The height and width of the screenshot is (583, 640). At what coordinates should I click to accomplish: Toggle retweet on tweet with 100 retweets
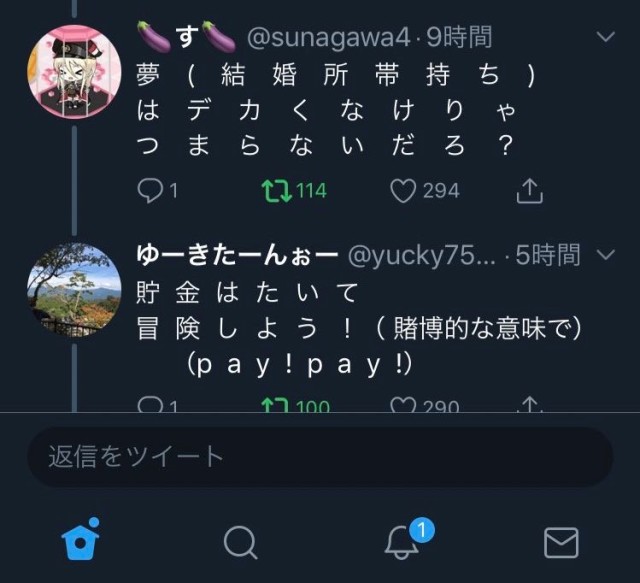point(276,405)
